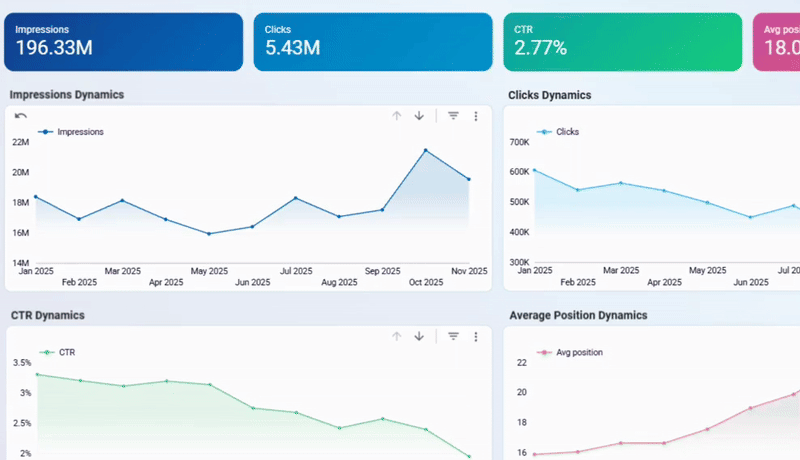Image resolution: width=800 pixels, height=460 pixels.
Task: Click Oct 2025 peak point on Impressions line
Action: pyautogui.click(x=425, y=151)
